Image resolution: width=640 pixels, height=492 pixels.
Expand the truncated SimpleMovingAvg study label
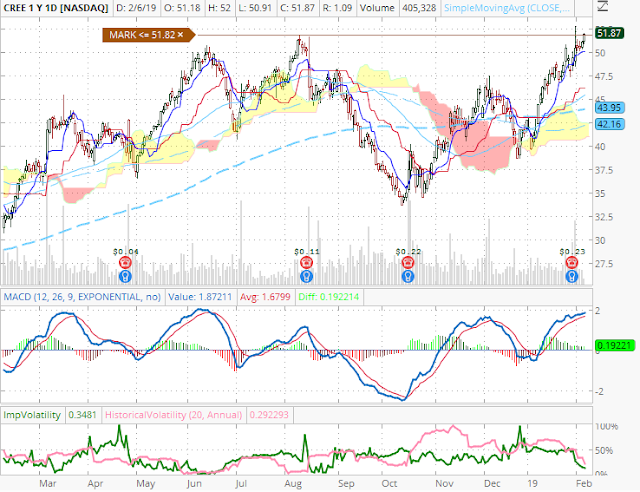[507, 8]
